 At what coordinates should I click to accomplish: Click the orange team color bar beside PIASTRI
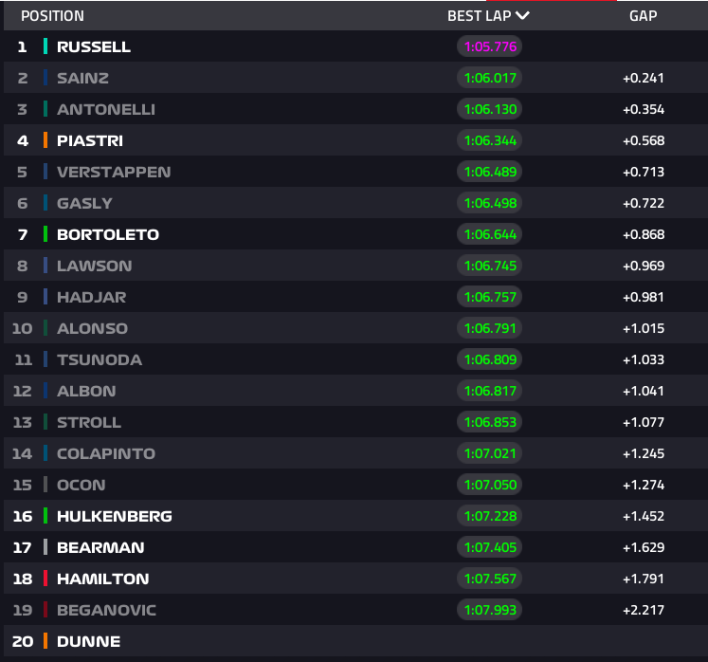46,141
